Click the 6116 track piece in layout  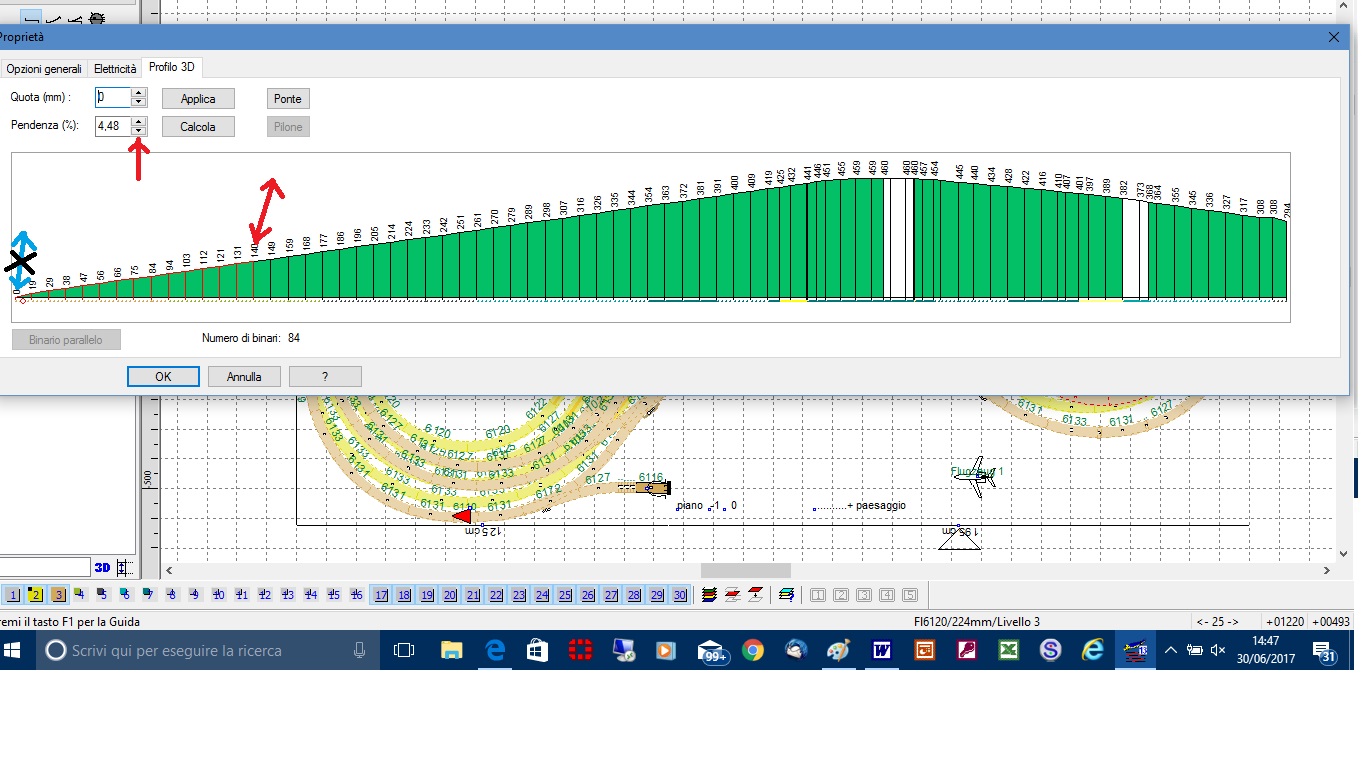click(x=652, y=486)
